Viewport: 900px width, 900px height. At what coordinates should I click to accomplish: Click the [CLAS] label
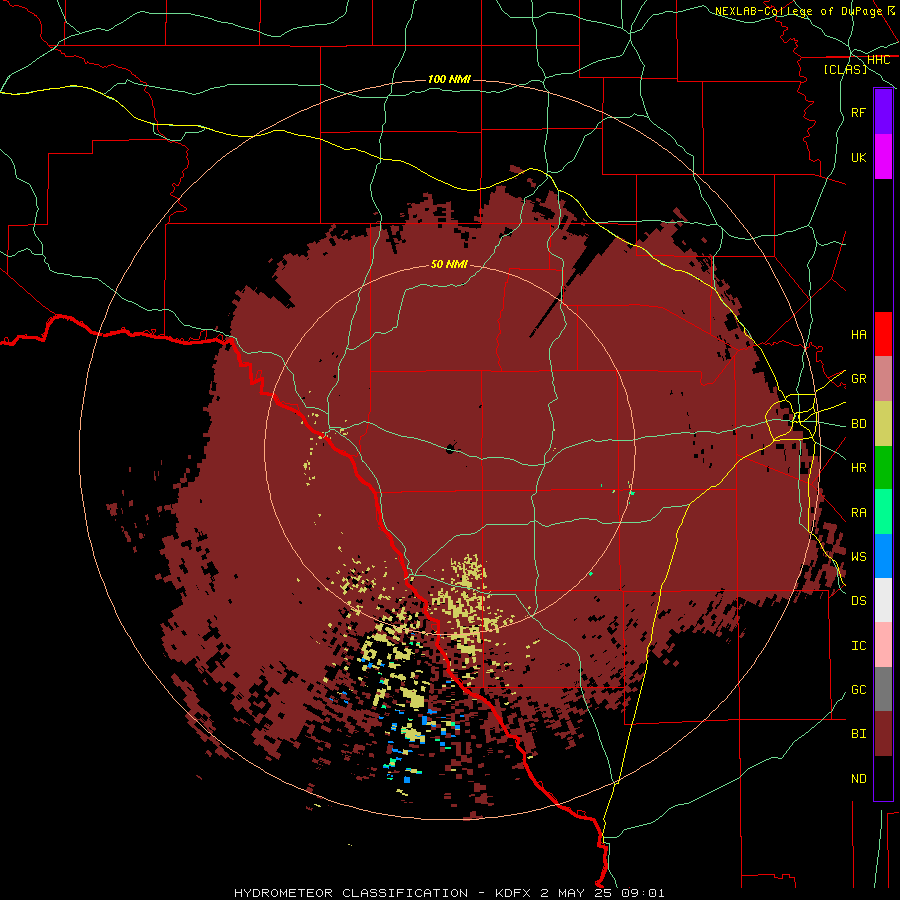click(x=845, y=69)
